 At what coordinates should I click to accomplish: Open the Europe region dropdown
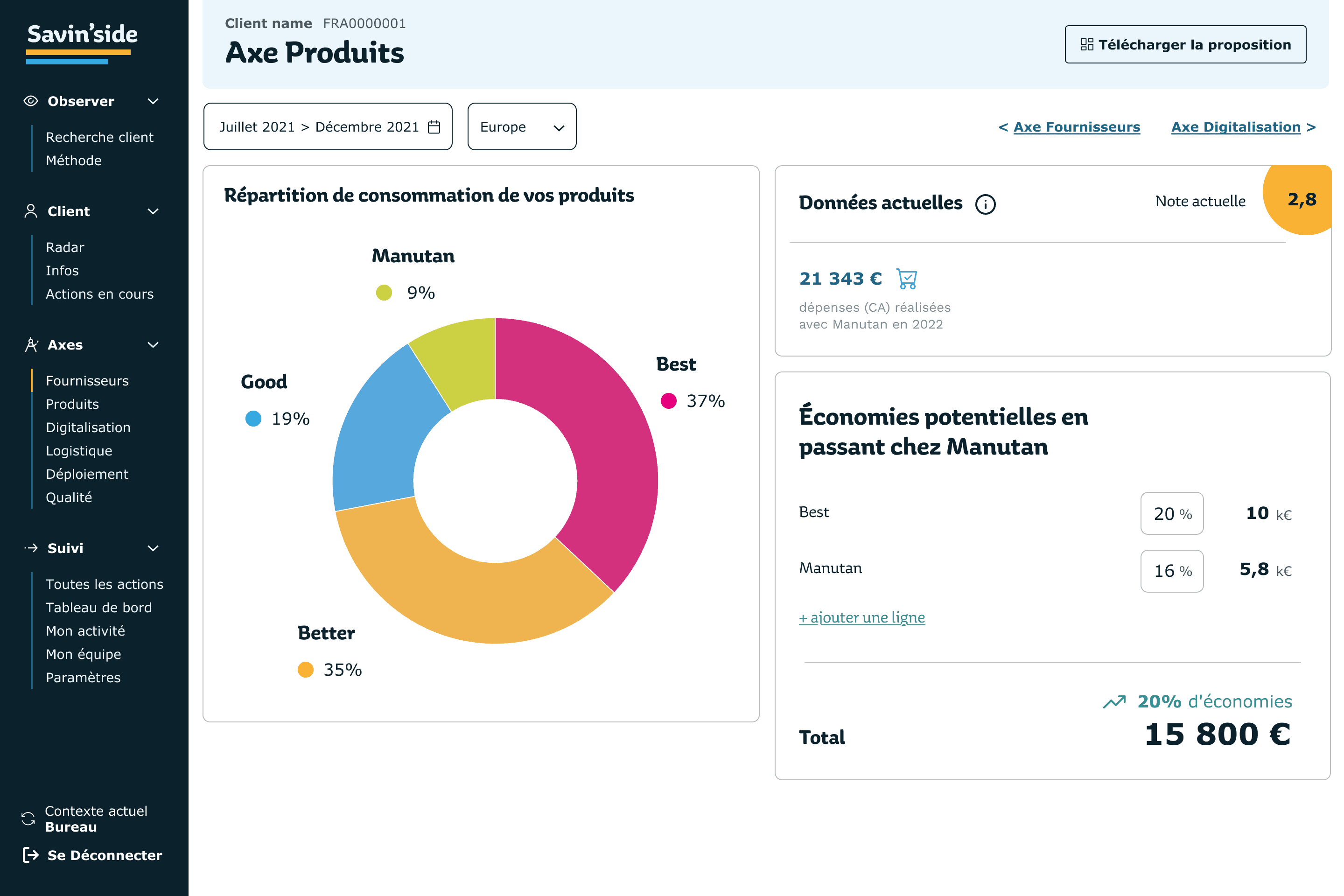click(521, 127)
